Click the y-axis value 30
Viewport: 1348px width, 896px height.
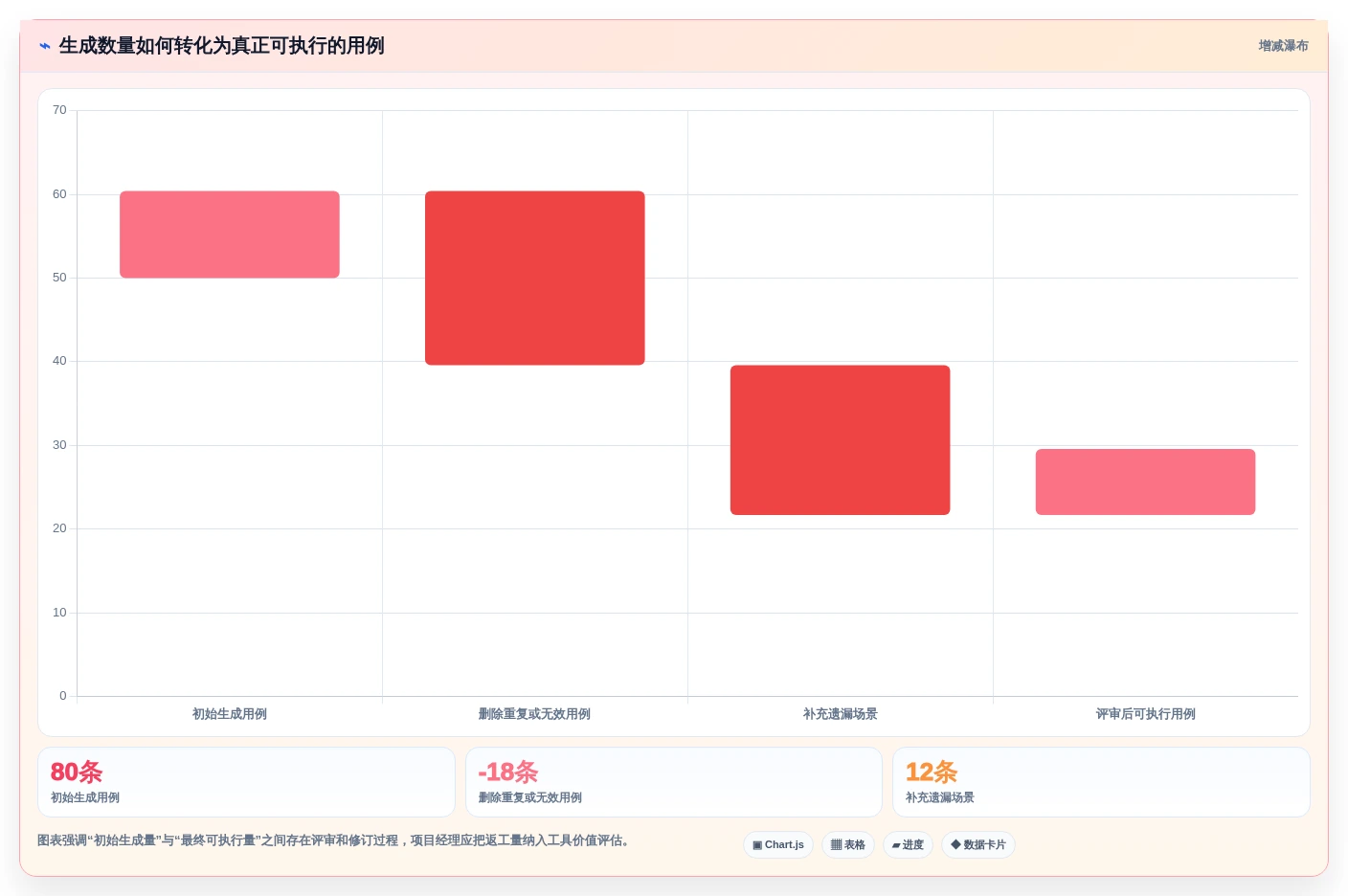59,445
